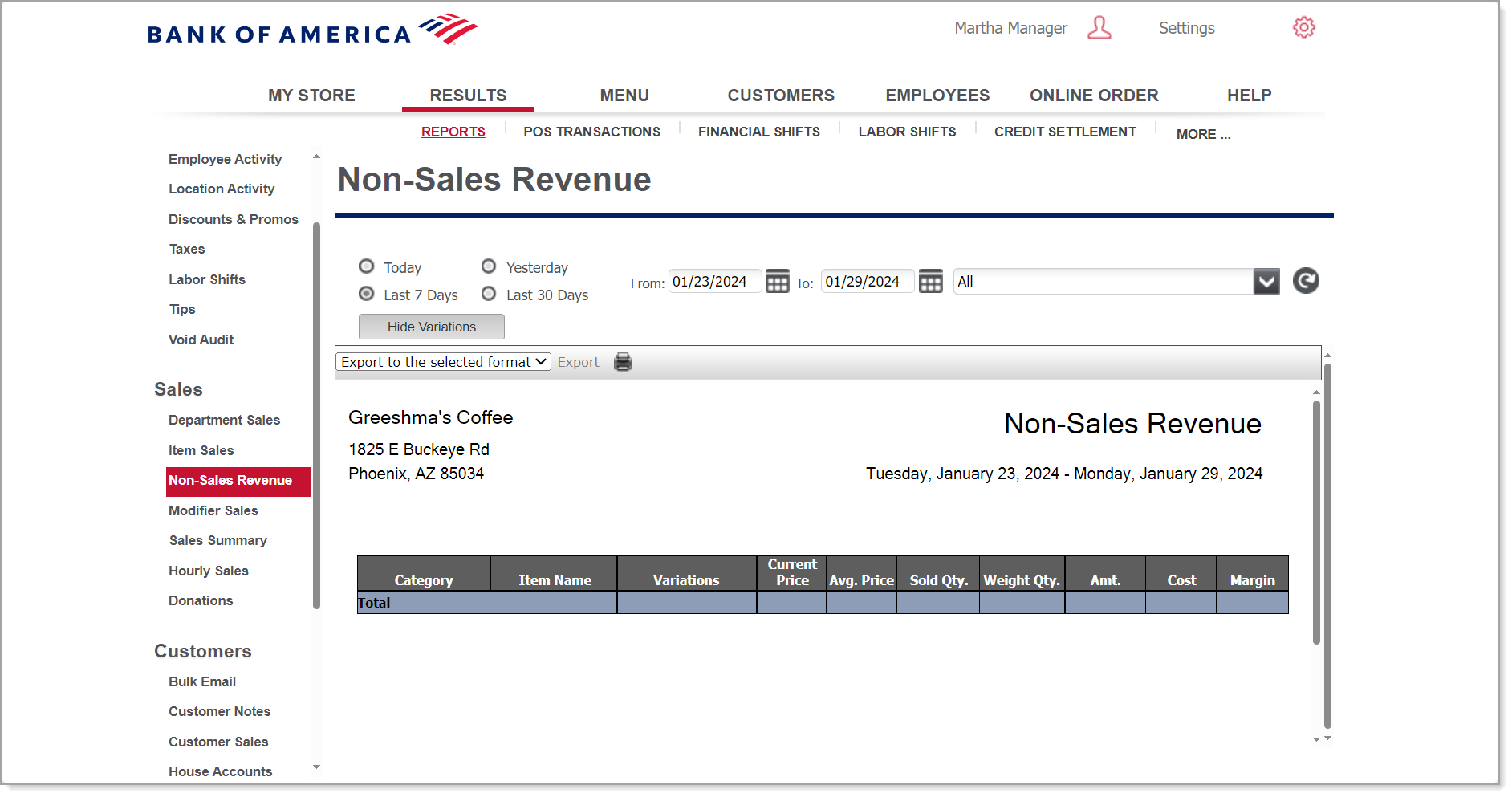This screenshot has height=797, width=1512.
Task: Go to the HELP tab
Action: 1249,96
